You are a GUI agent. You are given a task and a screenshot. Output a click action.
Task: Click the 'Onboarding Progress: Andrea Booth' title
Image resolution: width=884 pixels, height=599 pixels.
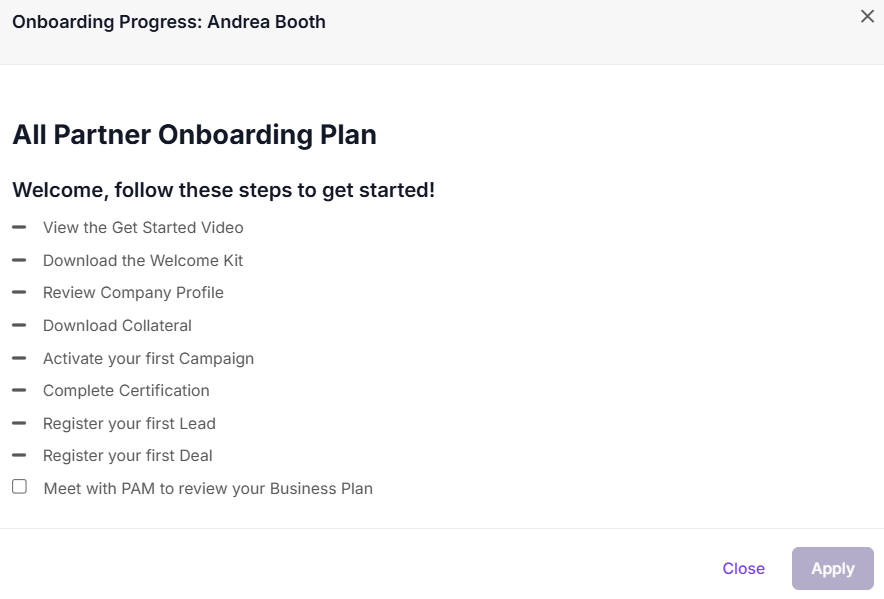[x=169, y=21]
